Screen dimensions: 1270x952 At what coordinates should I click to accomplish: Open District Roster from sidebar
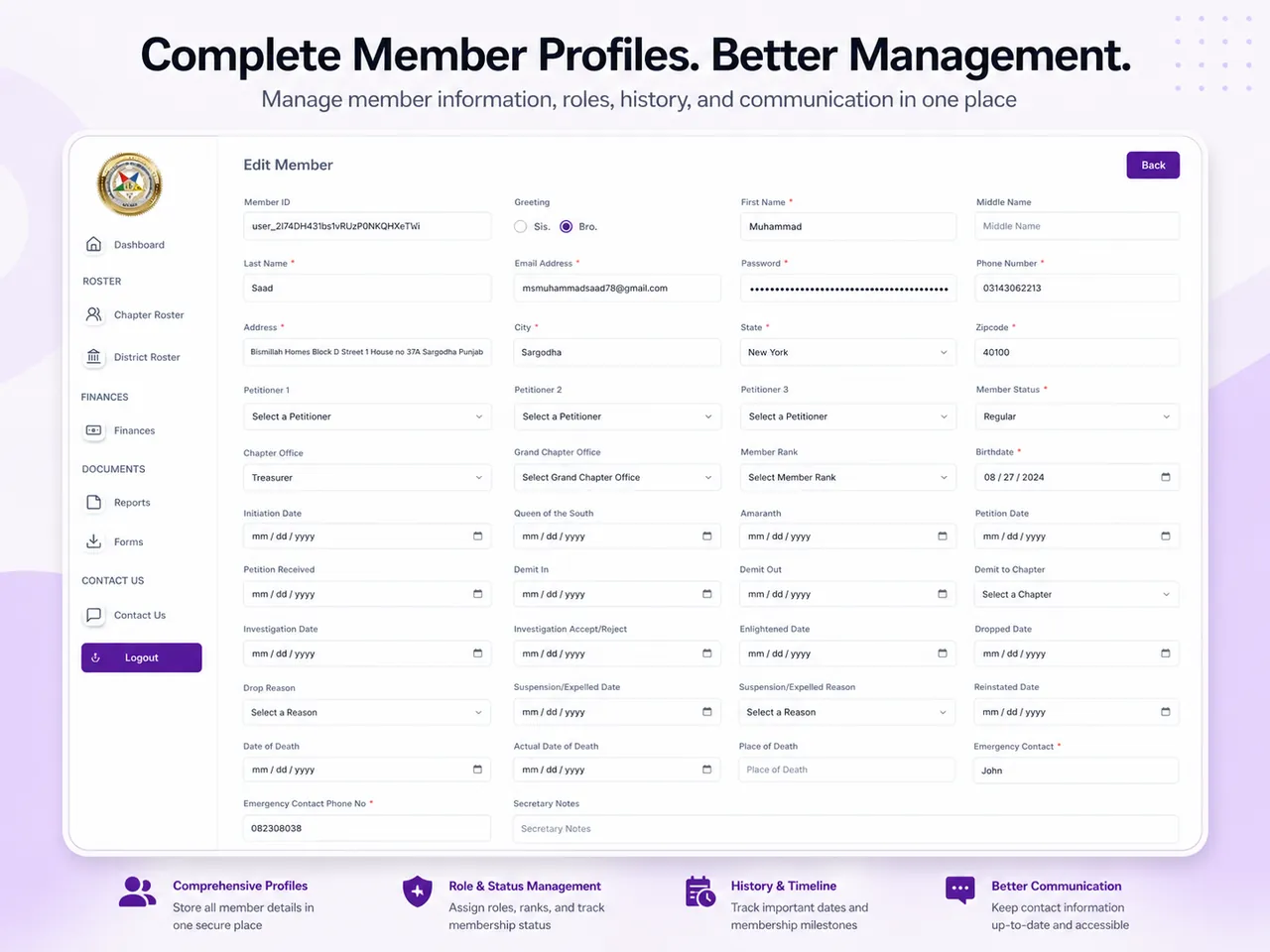point(146,357)
